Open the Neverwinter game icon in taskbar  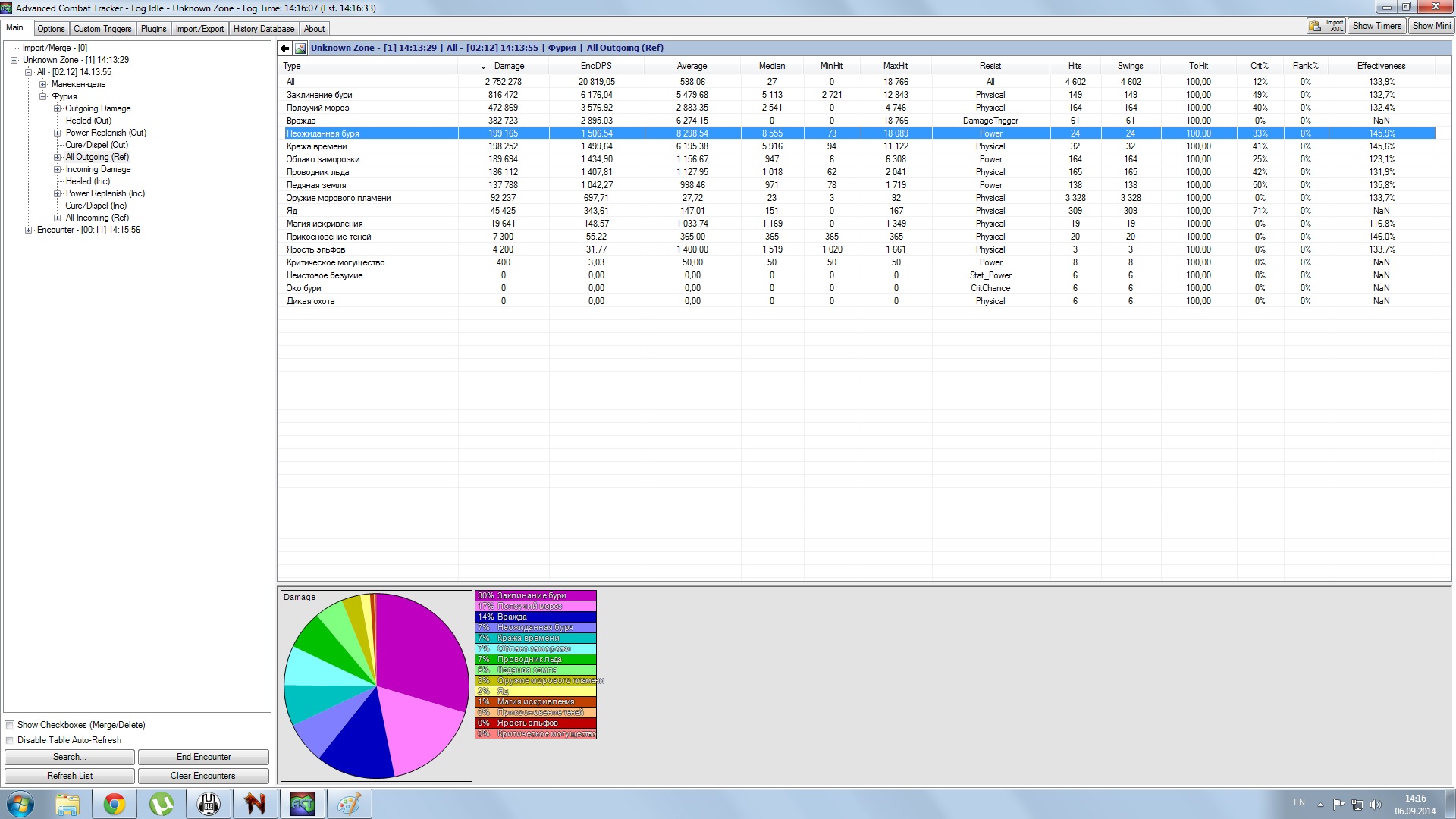(256, 804)
